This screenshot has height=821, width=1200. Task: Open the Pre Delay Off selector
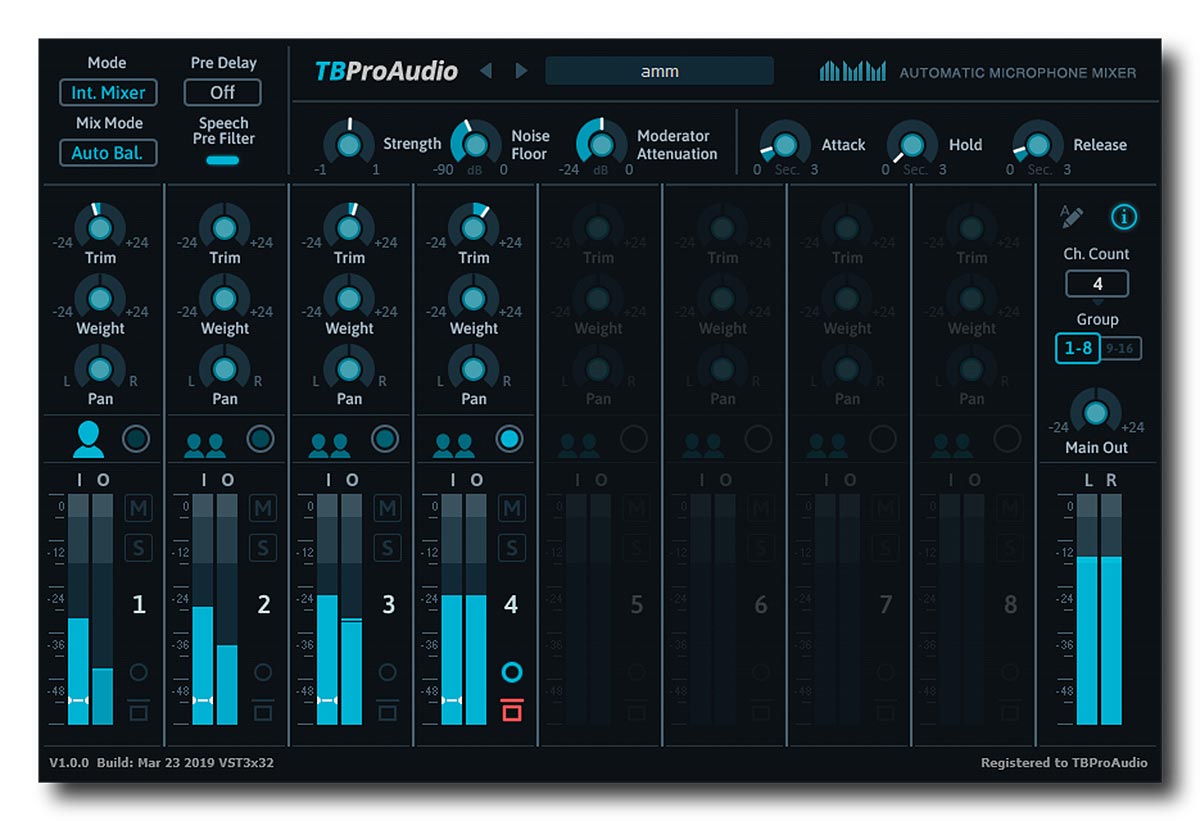click(223, 92)
